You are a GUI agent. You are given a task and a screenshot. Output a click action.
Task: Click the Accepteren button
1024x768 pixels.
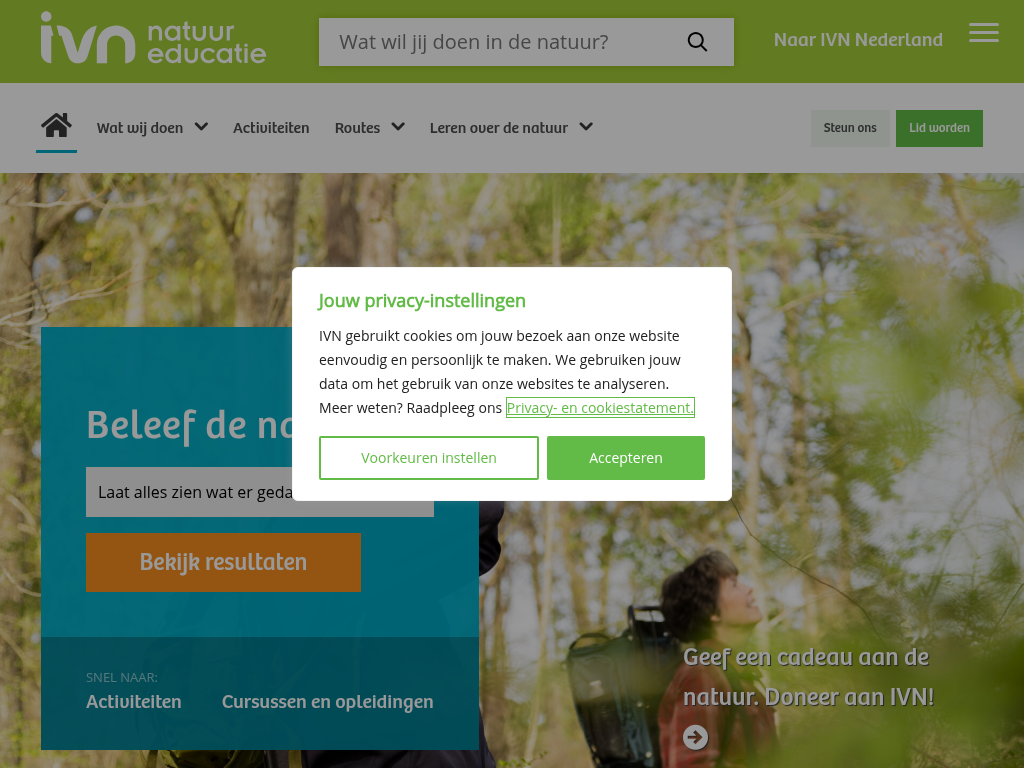(626, 458)
